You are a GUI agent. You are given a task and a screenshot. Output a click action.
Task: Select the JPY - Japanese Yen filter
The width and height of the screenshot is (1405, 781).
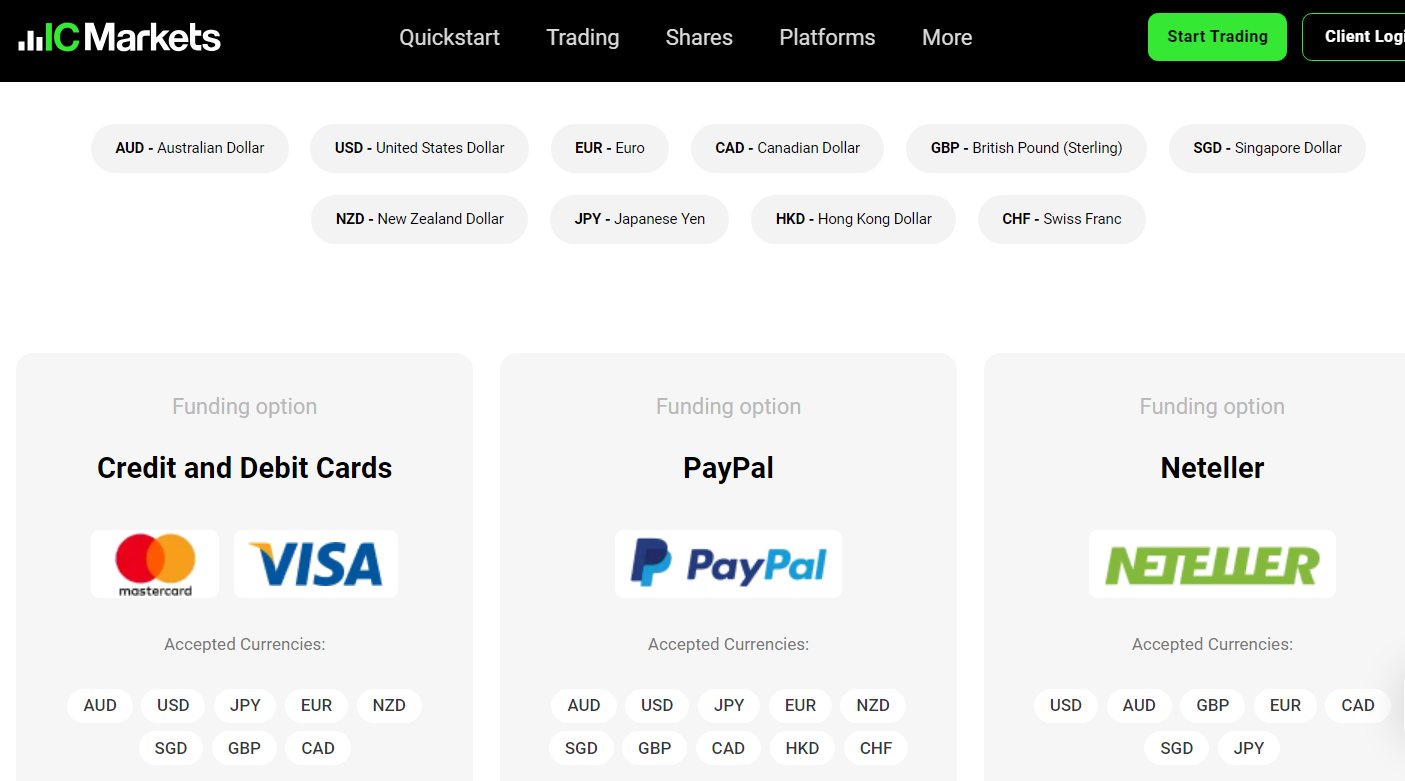click(x=640, y=219)
